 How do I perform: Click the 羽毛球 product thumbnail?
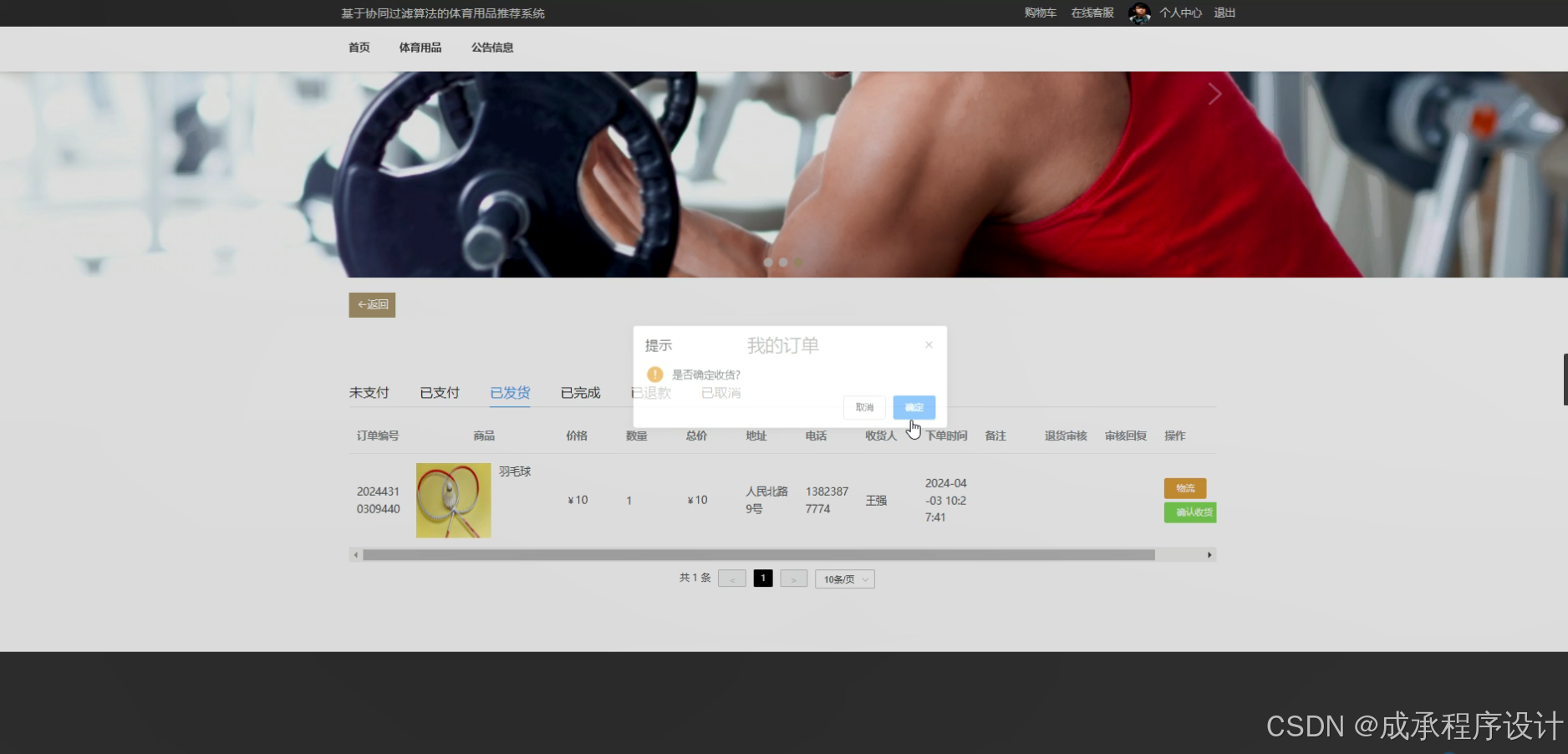click(x=454, y=501)
